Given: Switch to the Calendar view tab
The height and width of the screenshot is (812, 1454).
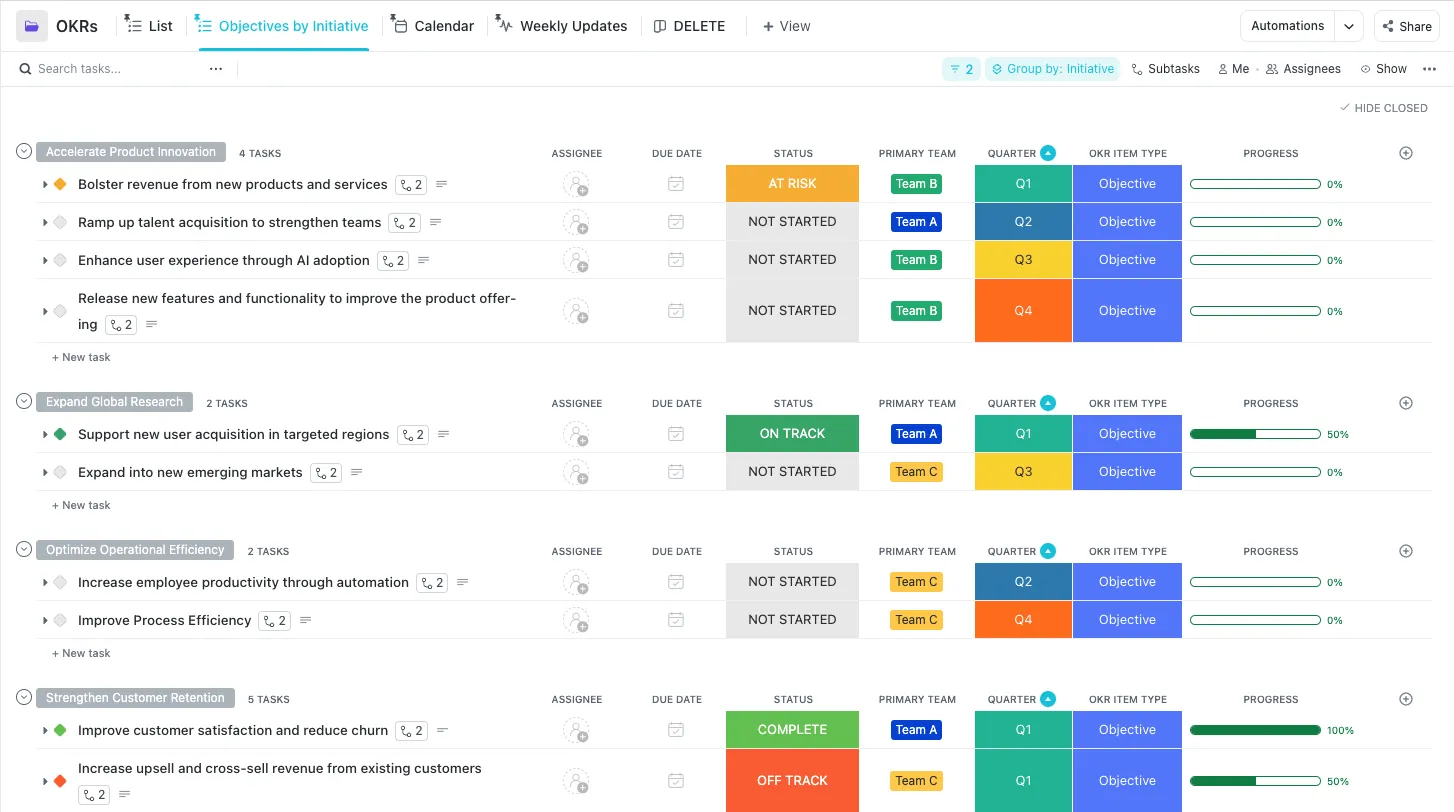Looking at the screenshot, I should pyautogui.click(x=432, y=26).
